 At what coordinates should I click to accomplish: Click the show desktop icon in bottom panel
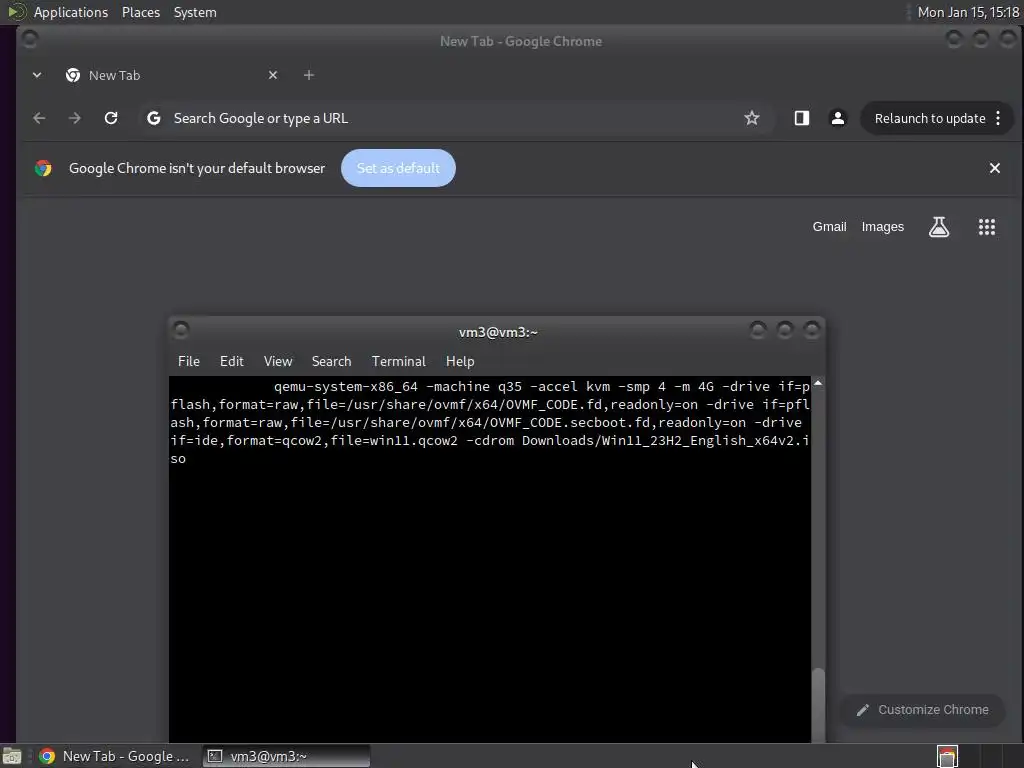[x=12, y=756]
